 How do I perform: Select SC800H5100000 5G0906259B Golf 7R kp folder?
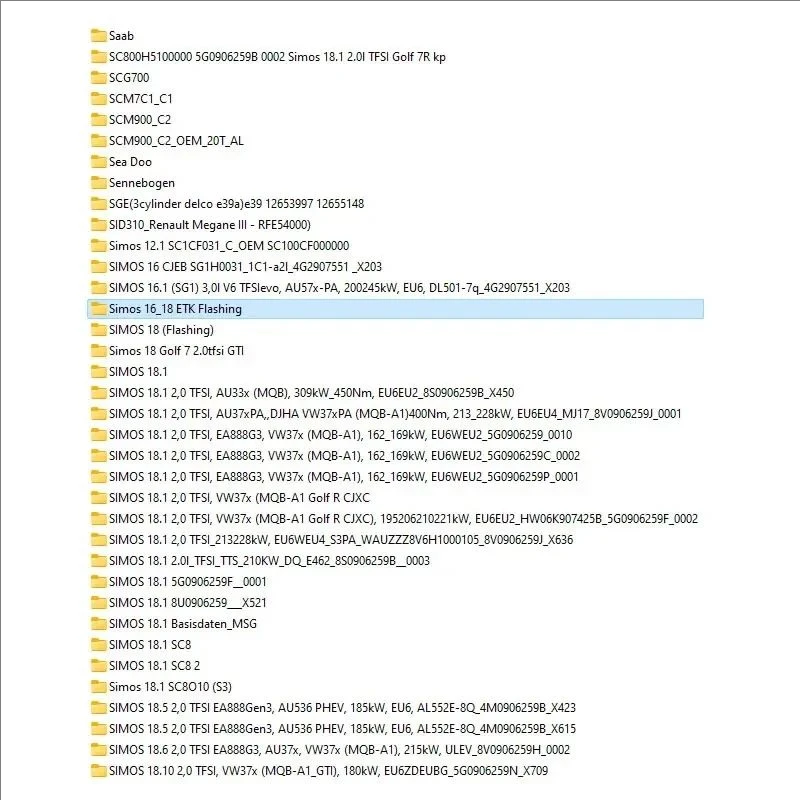point(277,57)
